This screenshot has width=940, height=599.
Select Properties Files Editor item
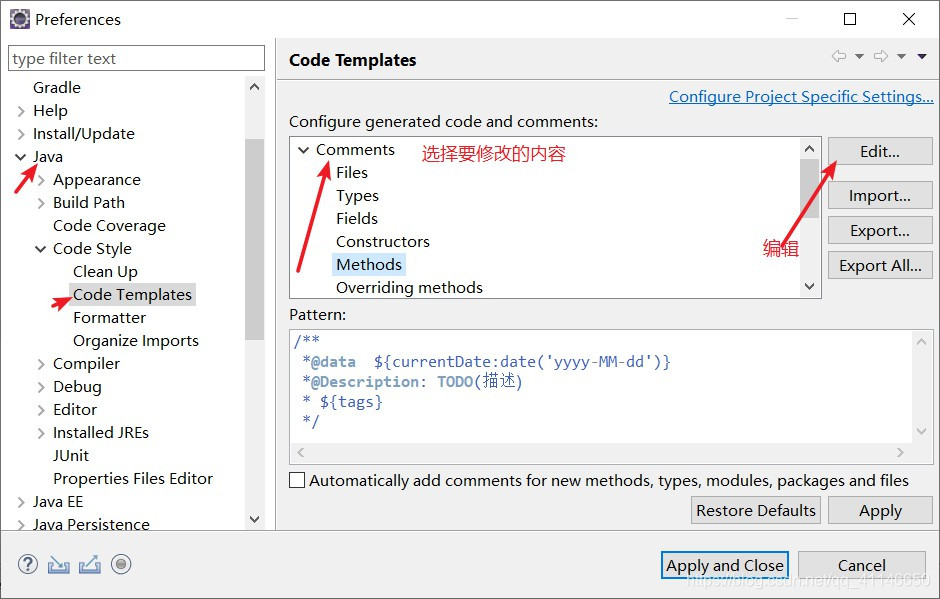pos(132,478)
